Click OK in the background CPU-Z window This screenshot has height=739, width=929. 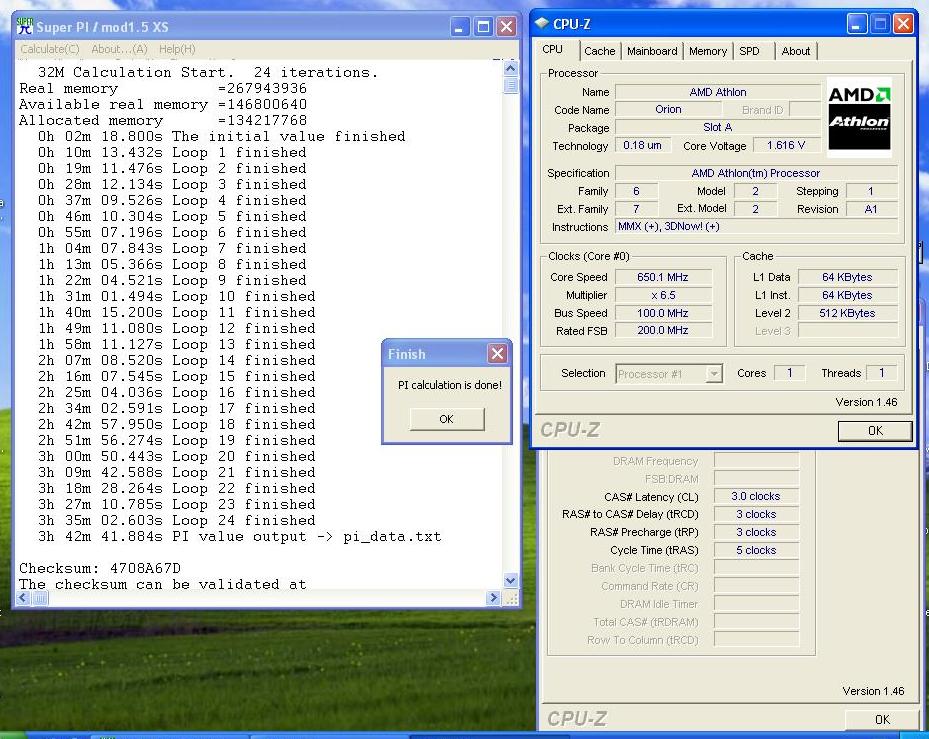click(x=882, y=719)
